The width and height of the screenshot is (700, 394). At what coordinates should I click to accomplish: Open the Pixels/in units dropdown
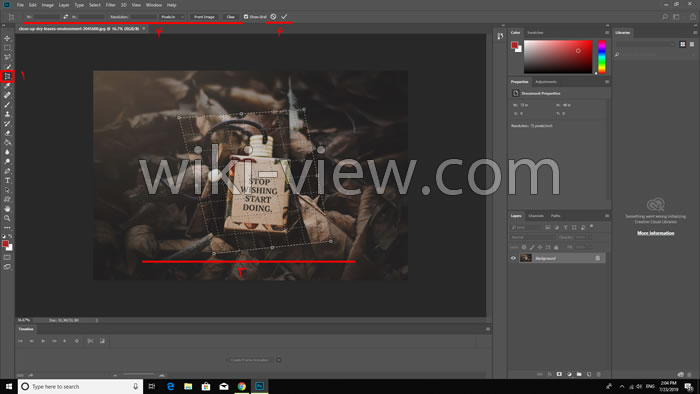click(x=172, y=17)
